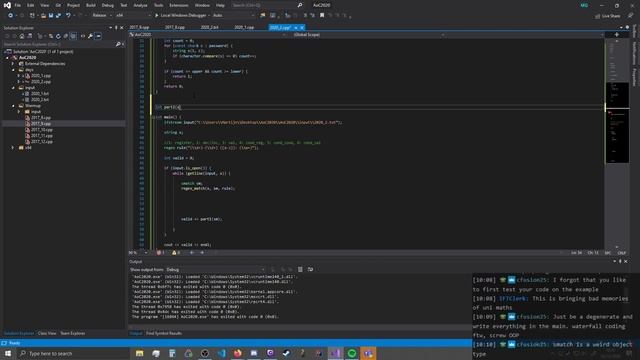Click the Search Solution Explorer field
The height and width of the screenshot is (360, 640).
pyautogui.click(x=59, y=44)
